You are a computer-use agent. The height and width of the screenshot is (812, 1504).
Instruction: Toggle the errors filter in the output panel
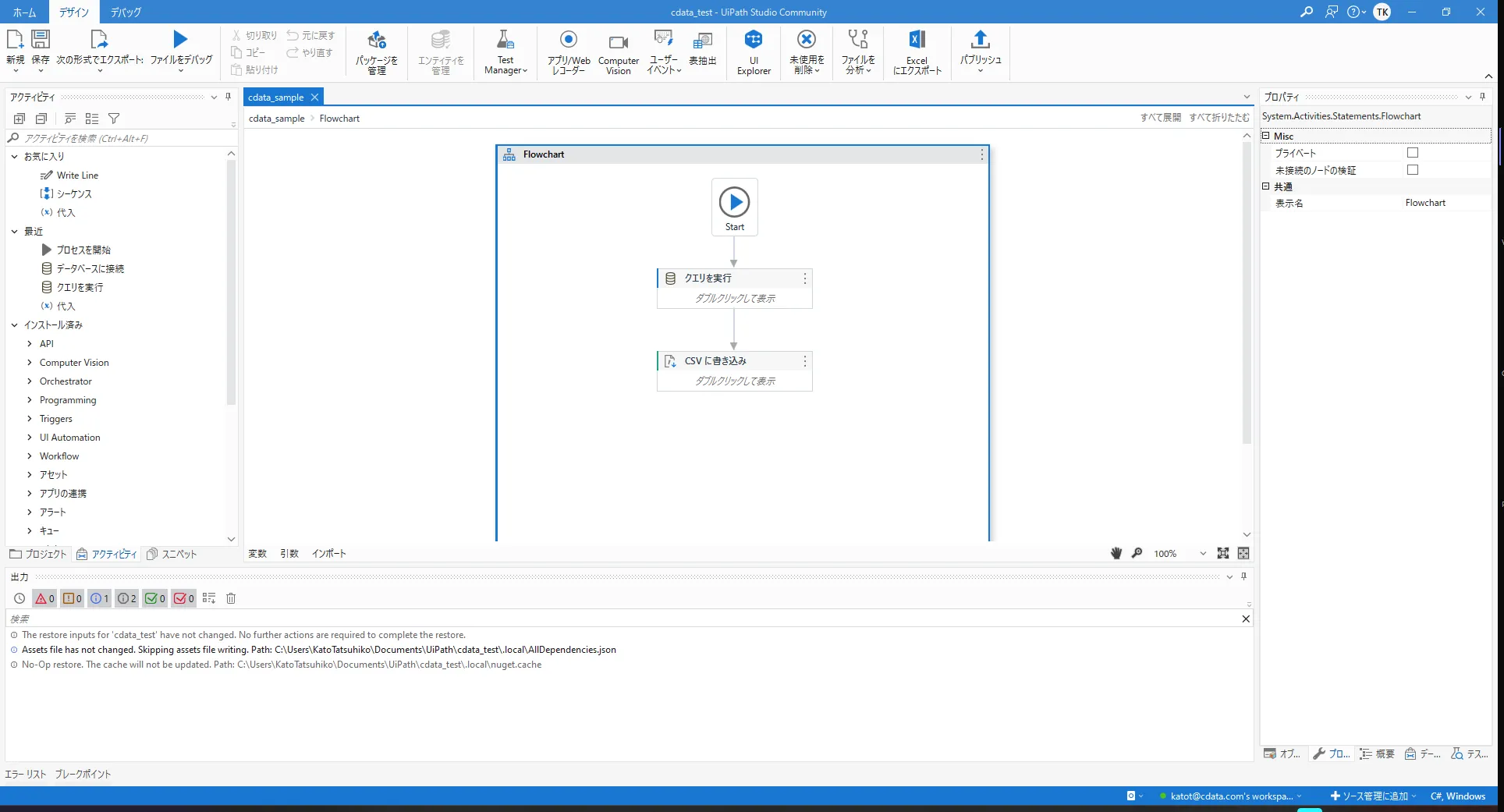click(44, 598)
